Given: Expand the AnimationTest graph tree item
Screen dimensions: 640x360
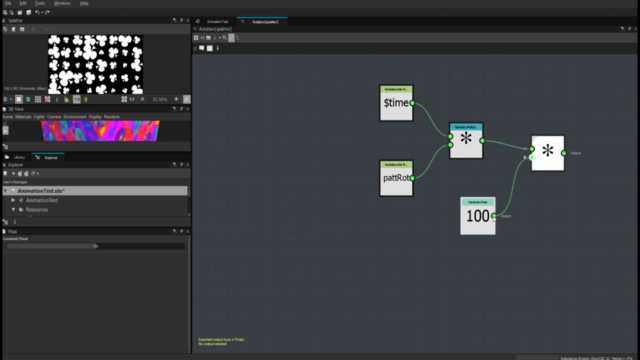Looking at the screenshot, I should tap(13, 200).
